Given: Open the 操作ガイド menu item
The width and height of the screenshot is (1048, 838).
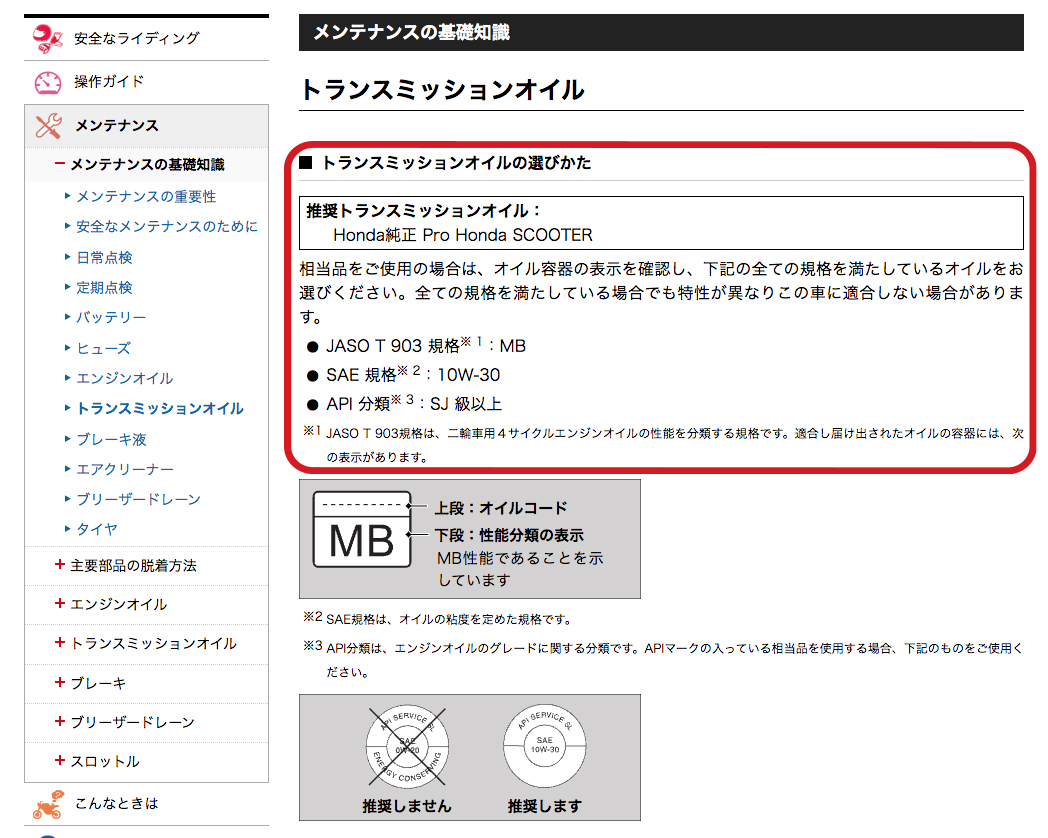Looking at the screenshot, I should (109, 82).
